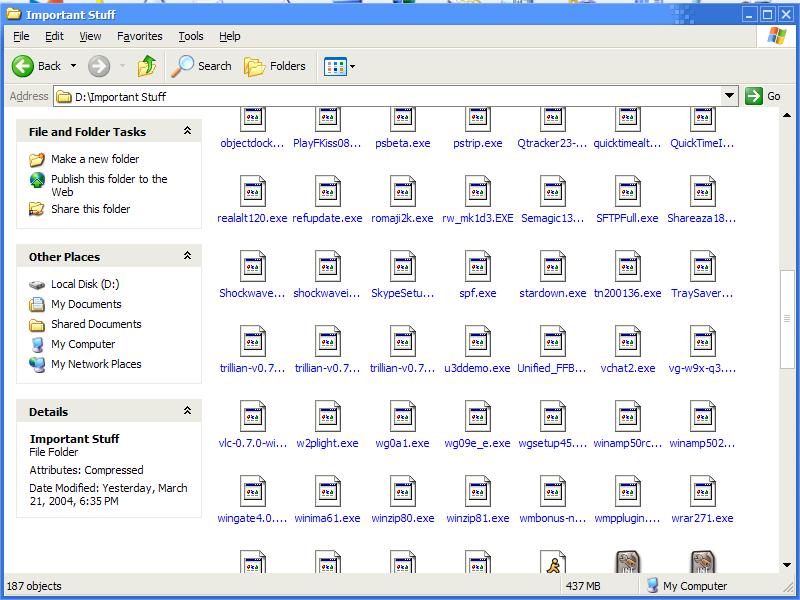Viewport: 800px width, 600px height.
Task: Open the Views button menu
Action: pos(339,66)
